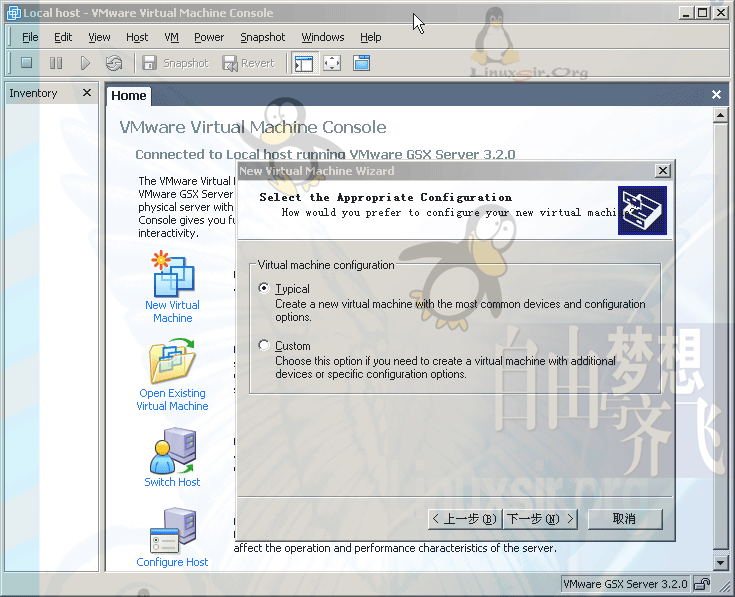Minimize the VMware console window
735x597 pixels.
click(687, 13)
